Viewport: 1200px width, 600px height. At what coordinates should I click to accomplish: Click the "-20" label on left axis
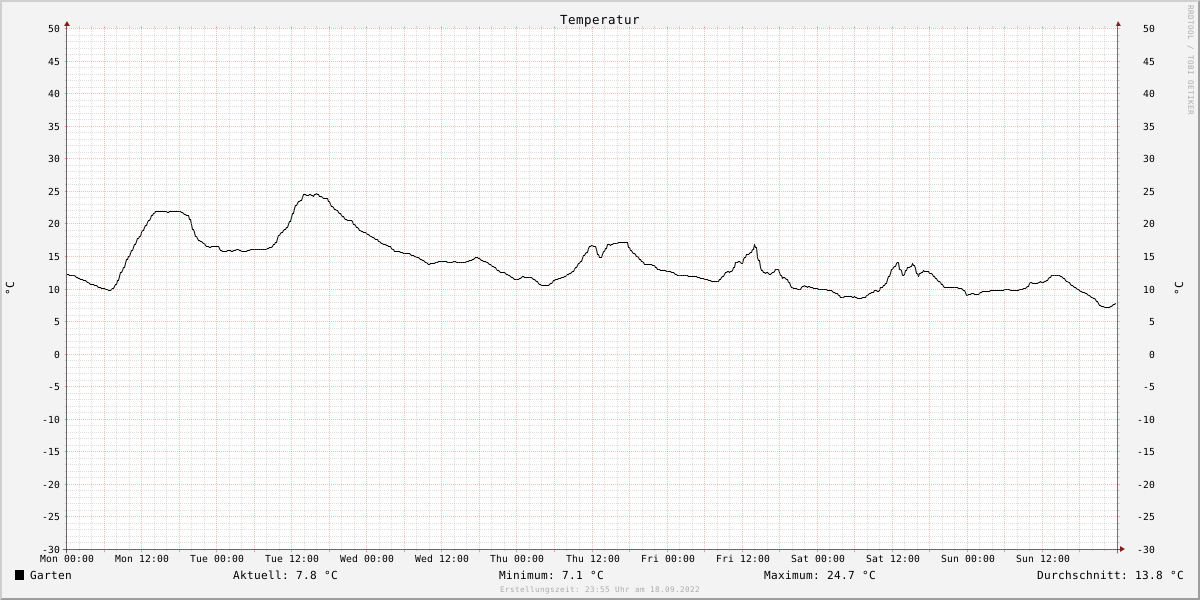51,485
